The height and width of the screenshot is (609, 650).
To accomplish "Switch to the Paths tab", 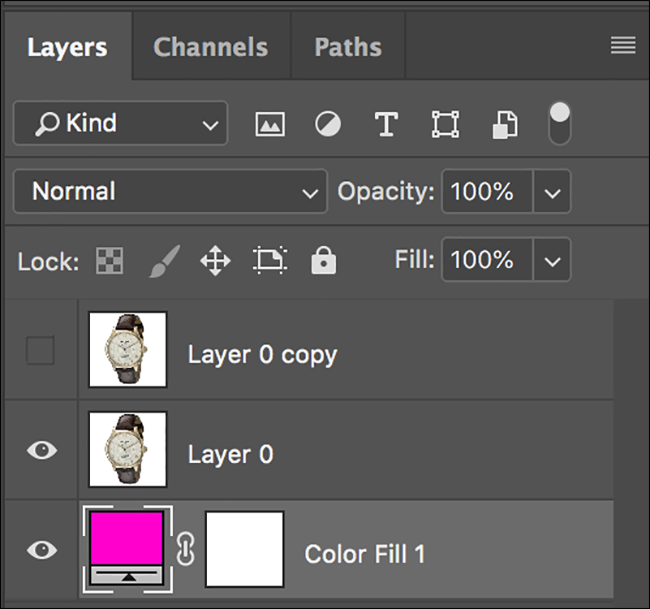I will tap(347, 47).
